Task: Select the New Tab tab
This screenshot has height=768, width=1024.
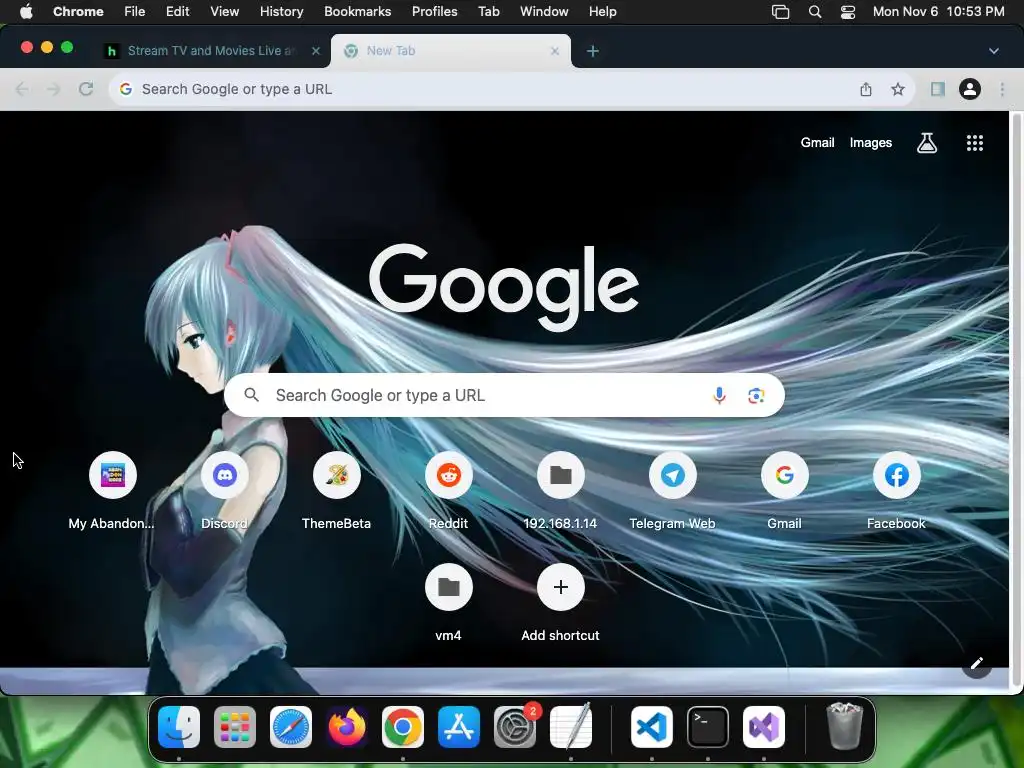Action: [451, 51]
